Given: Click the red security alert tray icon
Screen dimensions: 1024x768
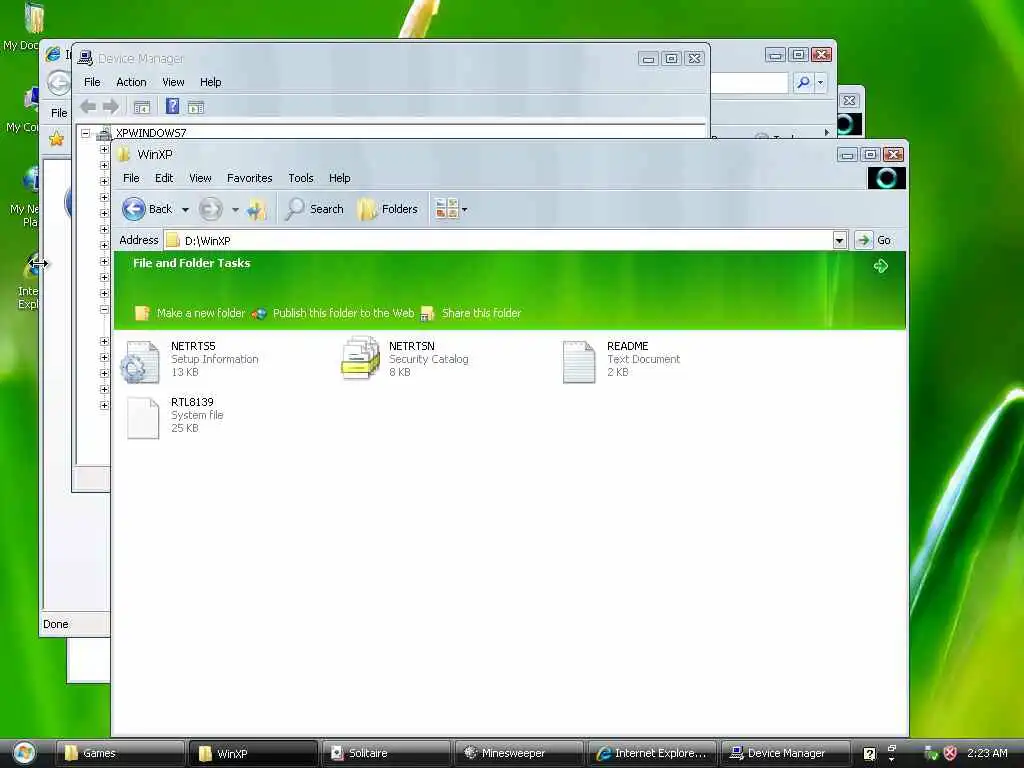Looking at the screenshot, I should 950,753.
